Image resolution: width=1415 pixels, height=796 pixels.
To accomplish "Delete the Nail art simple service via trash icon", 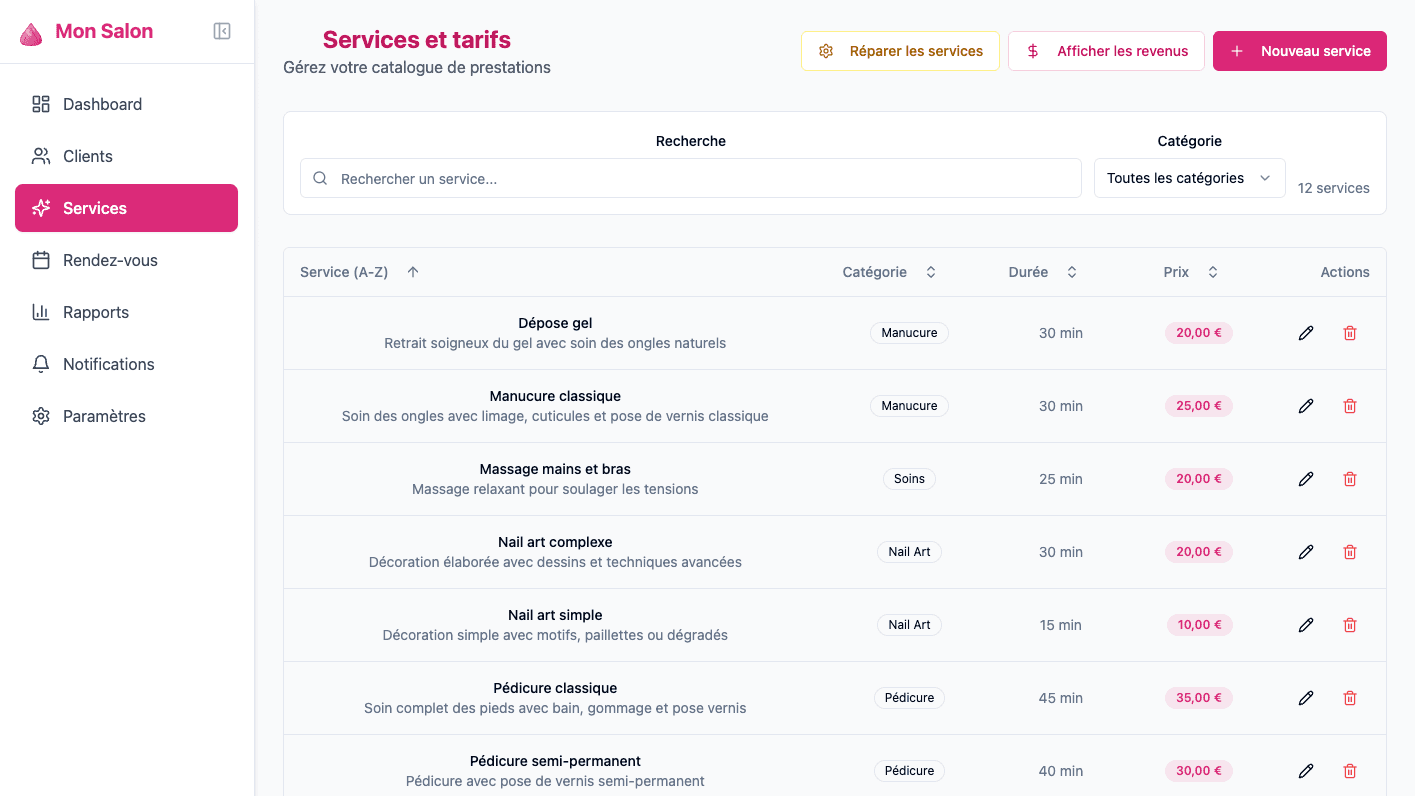I will tap(1350, 624).
